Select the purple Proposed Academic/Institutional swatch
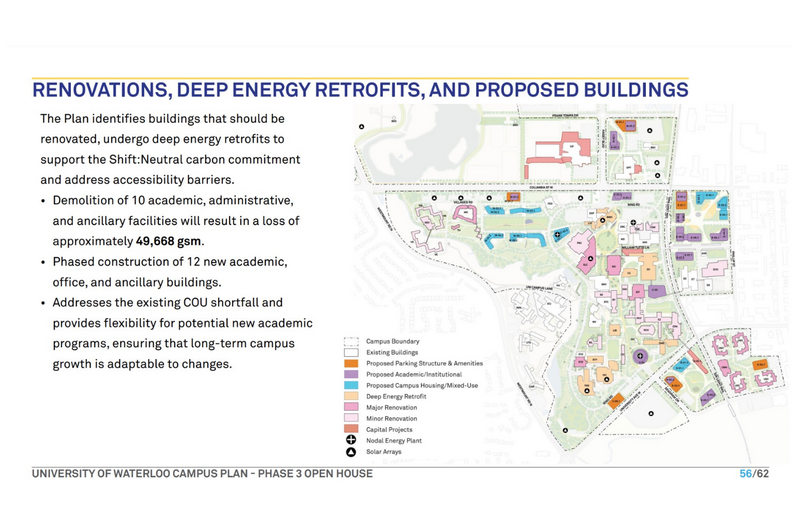 [350, 374]
